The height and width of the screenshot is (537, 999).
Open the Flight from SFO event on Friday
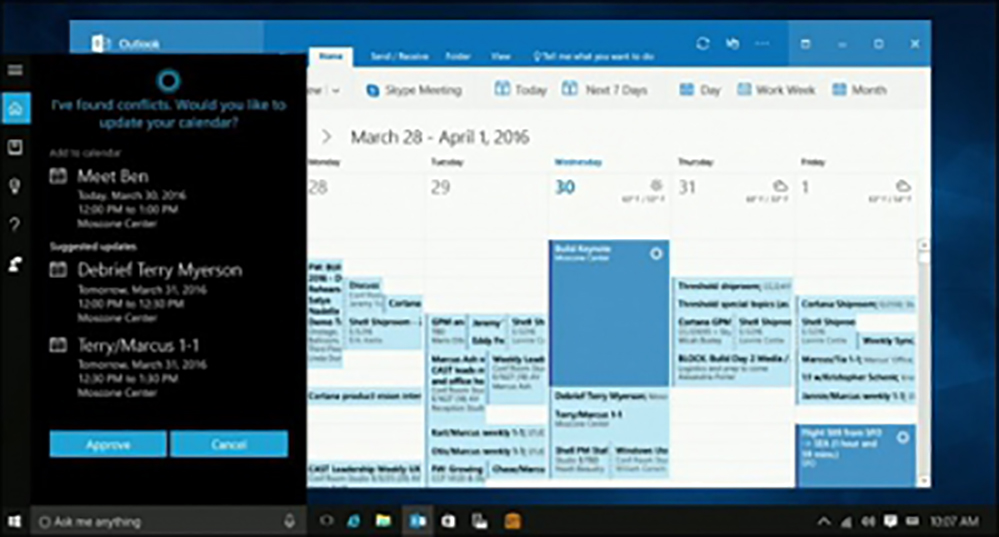pos(856,455)
